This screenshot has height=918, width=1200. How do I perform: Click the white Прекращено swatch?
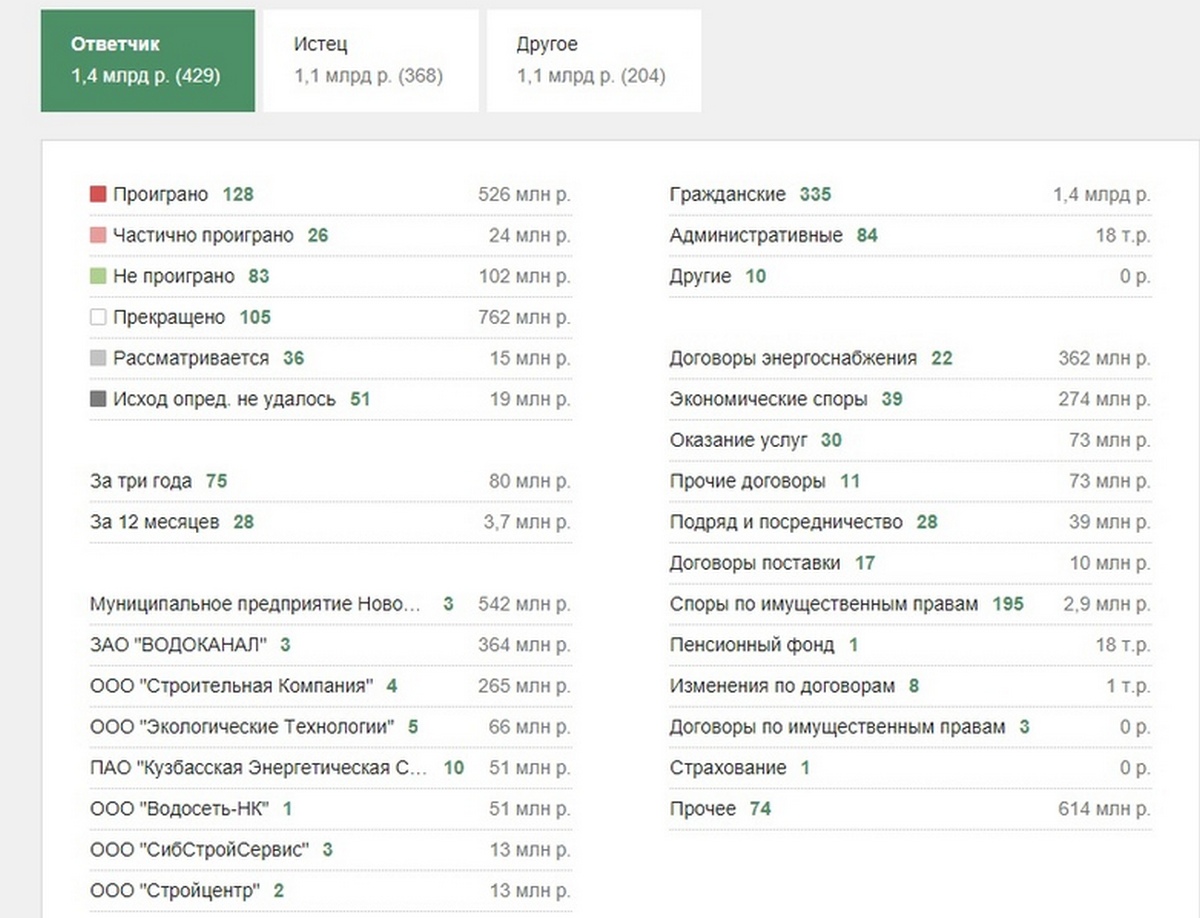coord(98,317)
